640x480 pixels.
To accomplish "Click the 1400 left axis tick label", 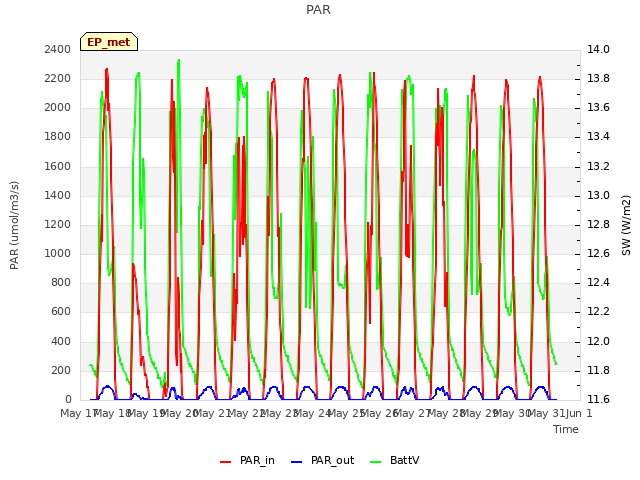I will [x=58, y=195].
